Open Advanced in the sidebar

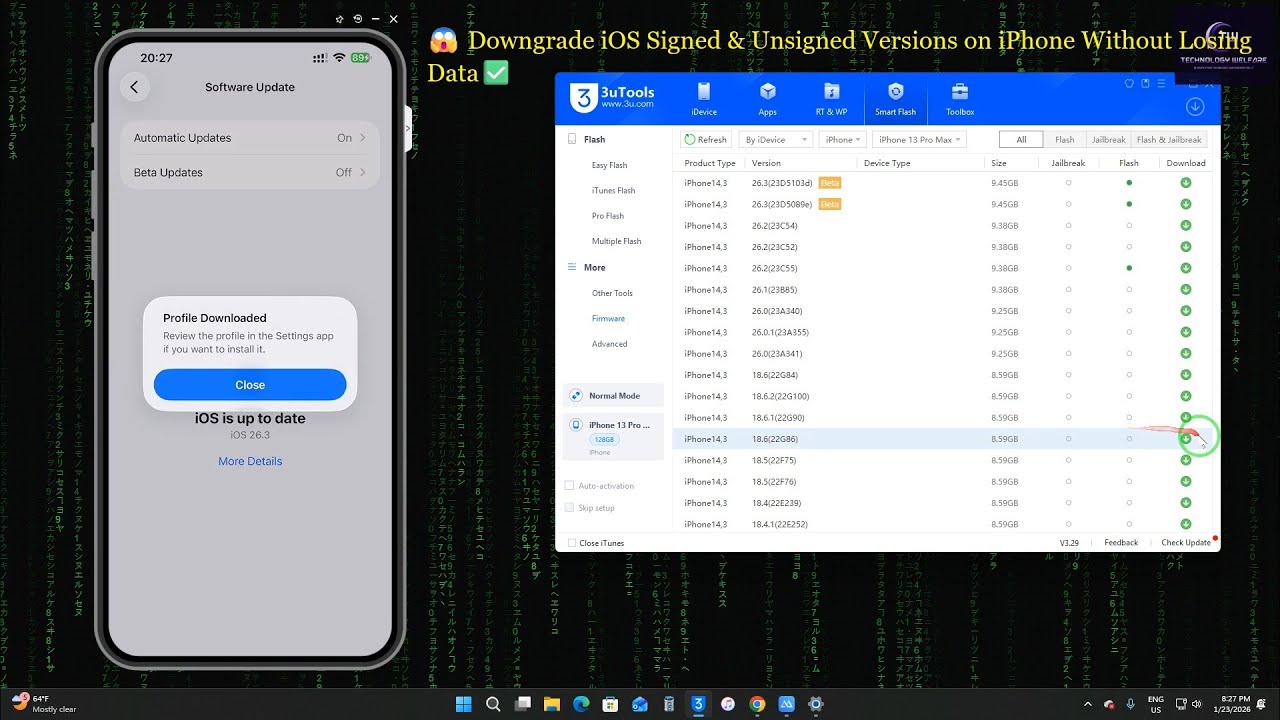[609, 344]
